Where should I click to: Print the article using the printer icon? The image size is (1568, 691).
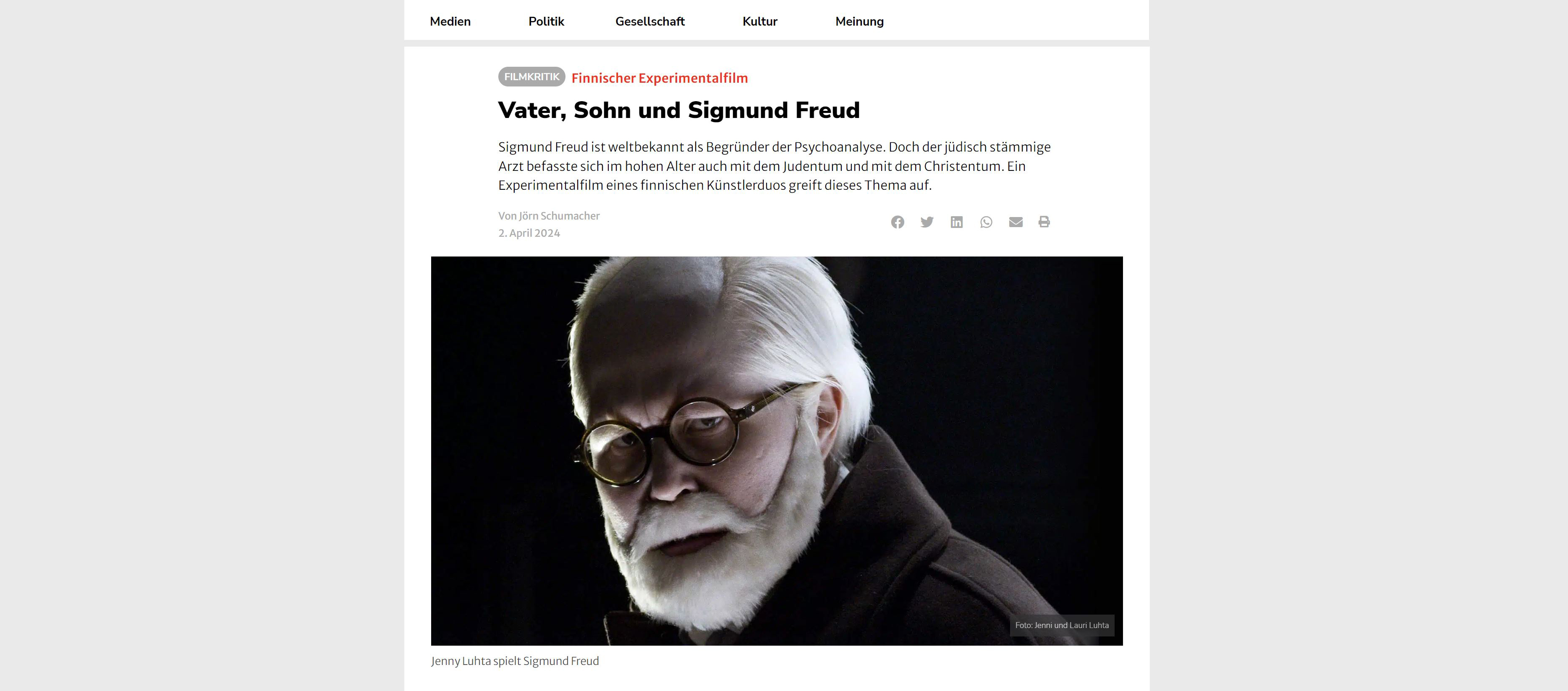pos(1044,222)
